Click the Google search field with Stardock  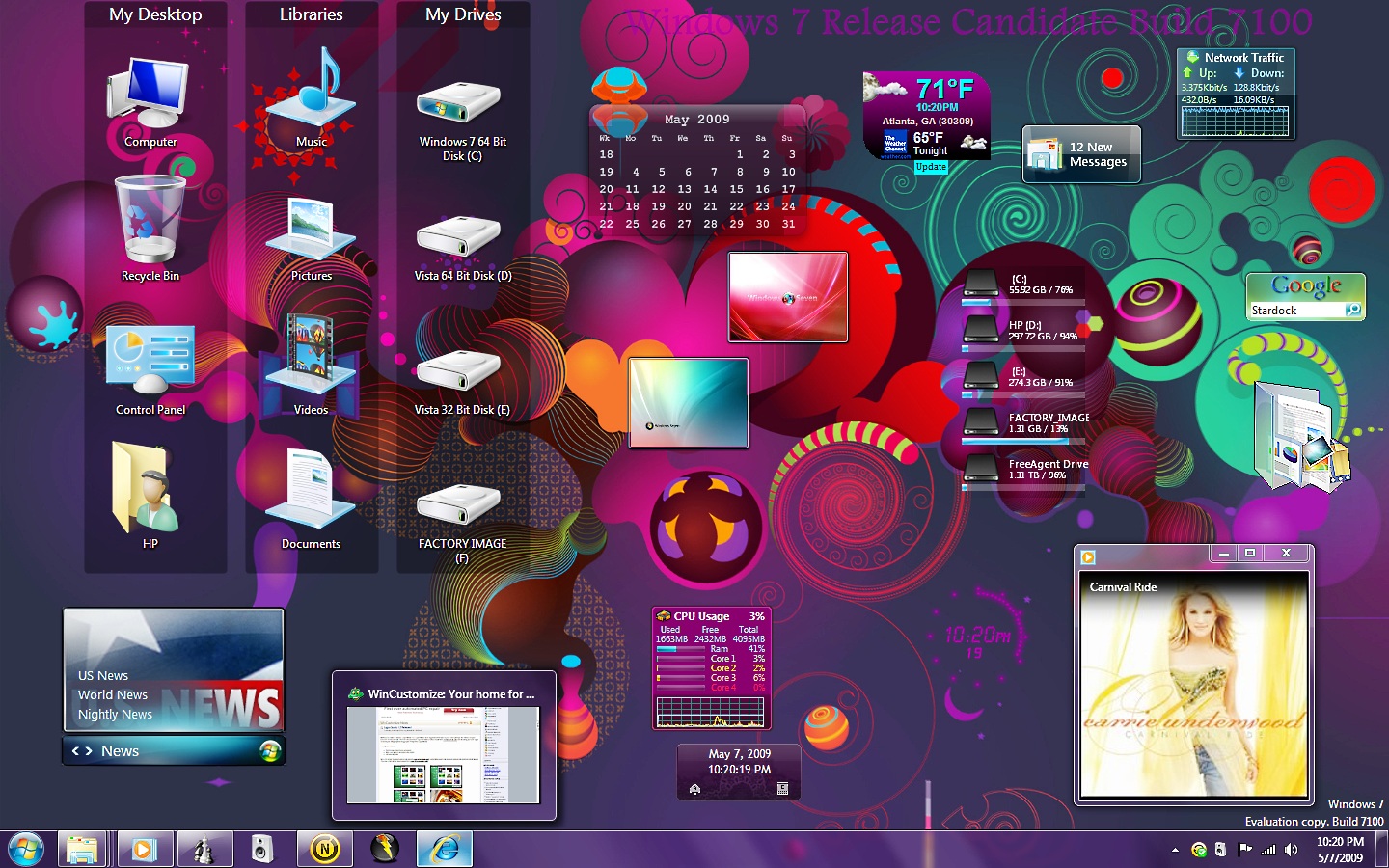pos(1296,310)
